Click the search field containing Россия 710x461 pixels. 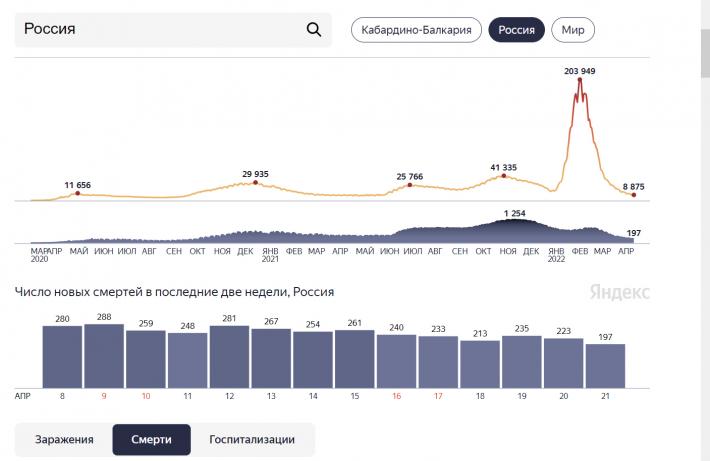160,30
